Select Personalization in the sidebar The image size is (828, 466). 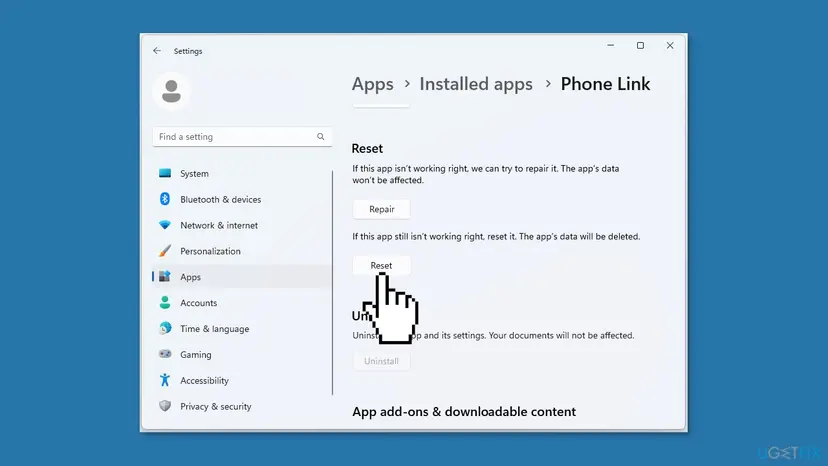pos(242,251)
